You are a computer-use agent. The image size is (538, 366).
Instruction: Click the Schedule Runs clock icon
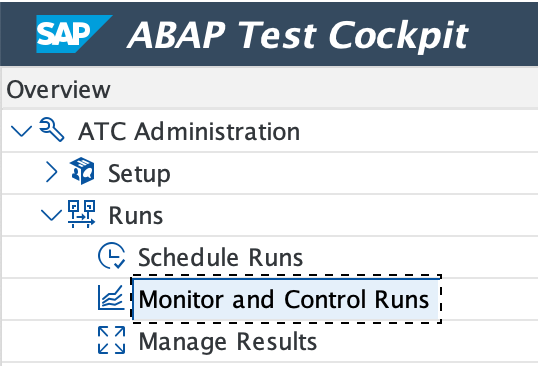pos(112,256)
